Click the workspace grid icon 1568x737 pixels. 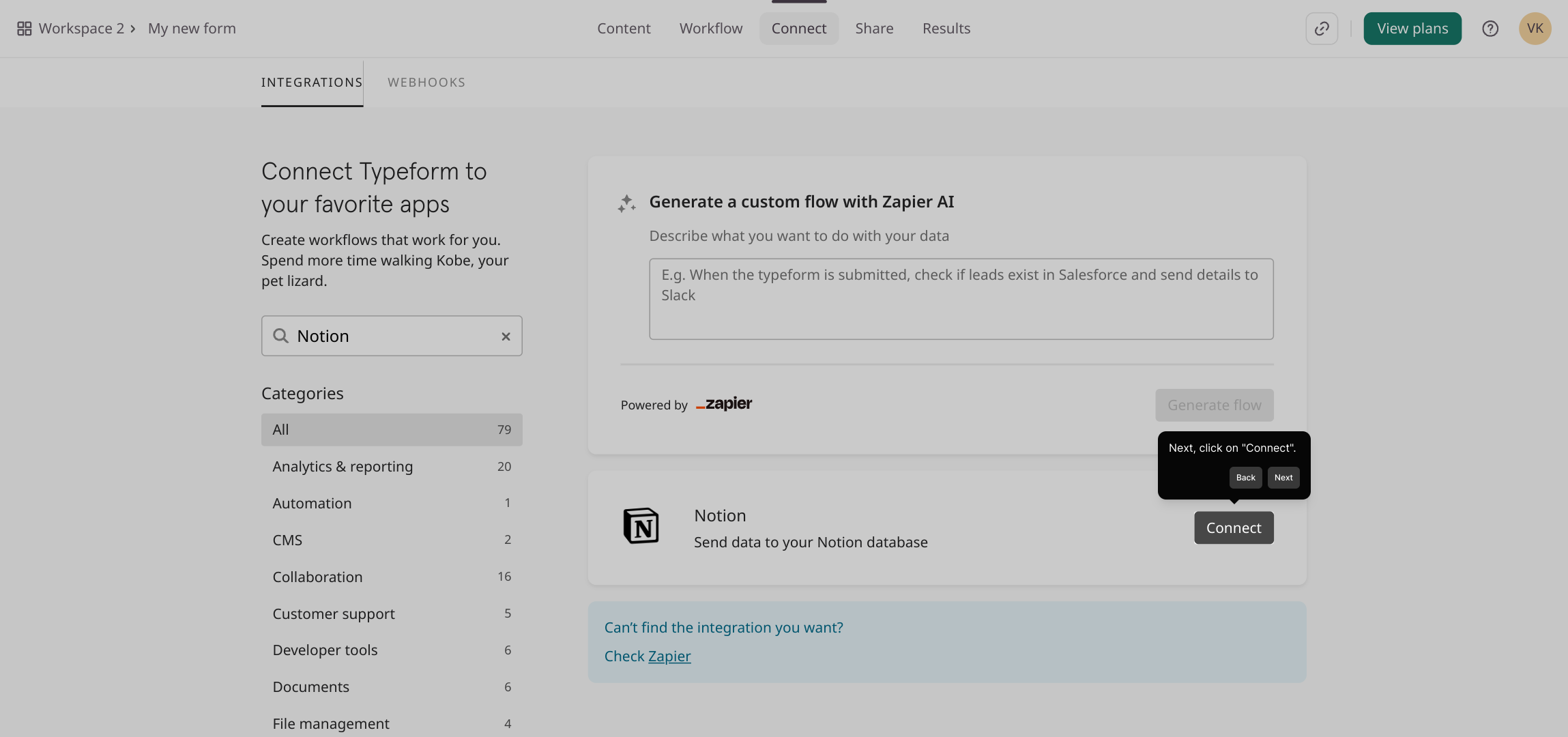point(25,29)
